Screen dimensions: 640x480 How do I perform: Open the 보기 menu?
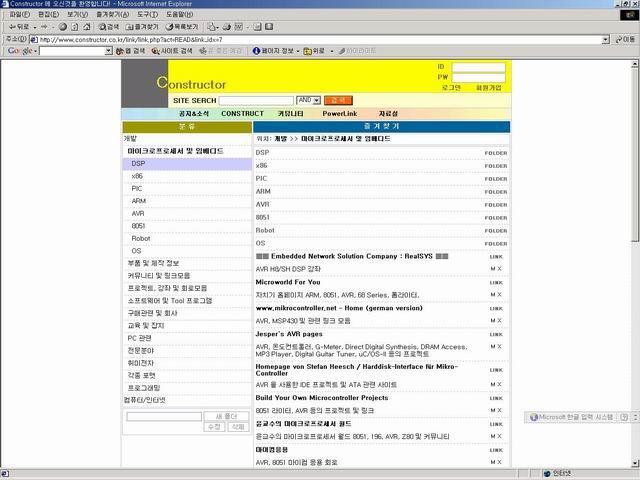pos(77,14)
